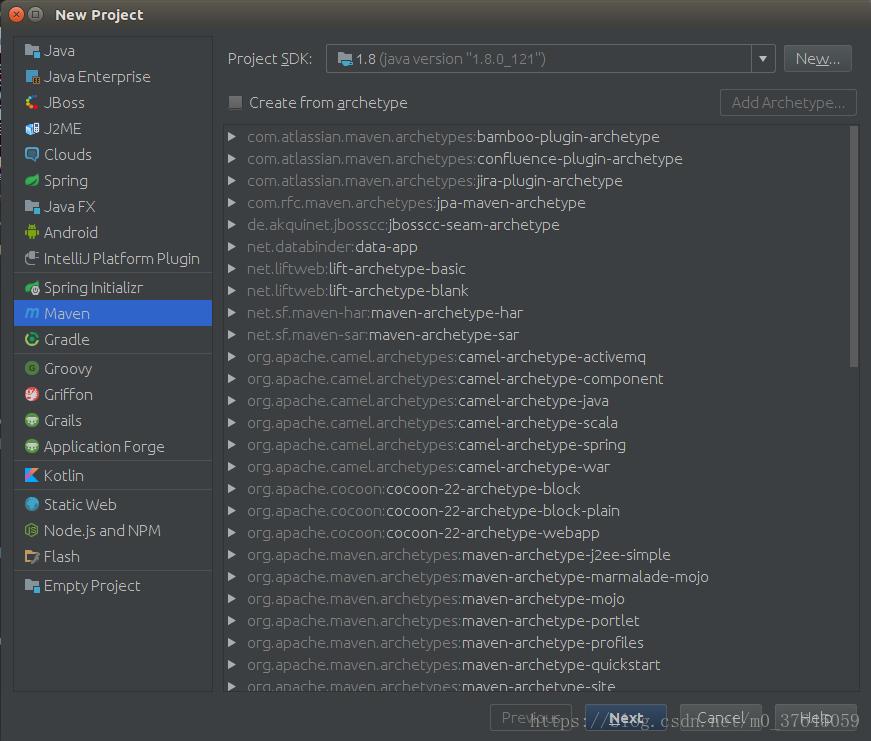Select cocoon-22-archetype-webapp row

pos(537,533)
